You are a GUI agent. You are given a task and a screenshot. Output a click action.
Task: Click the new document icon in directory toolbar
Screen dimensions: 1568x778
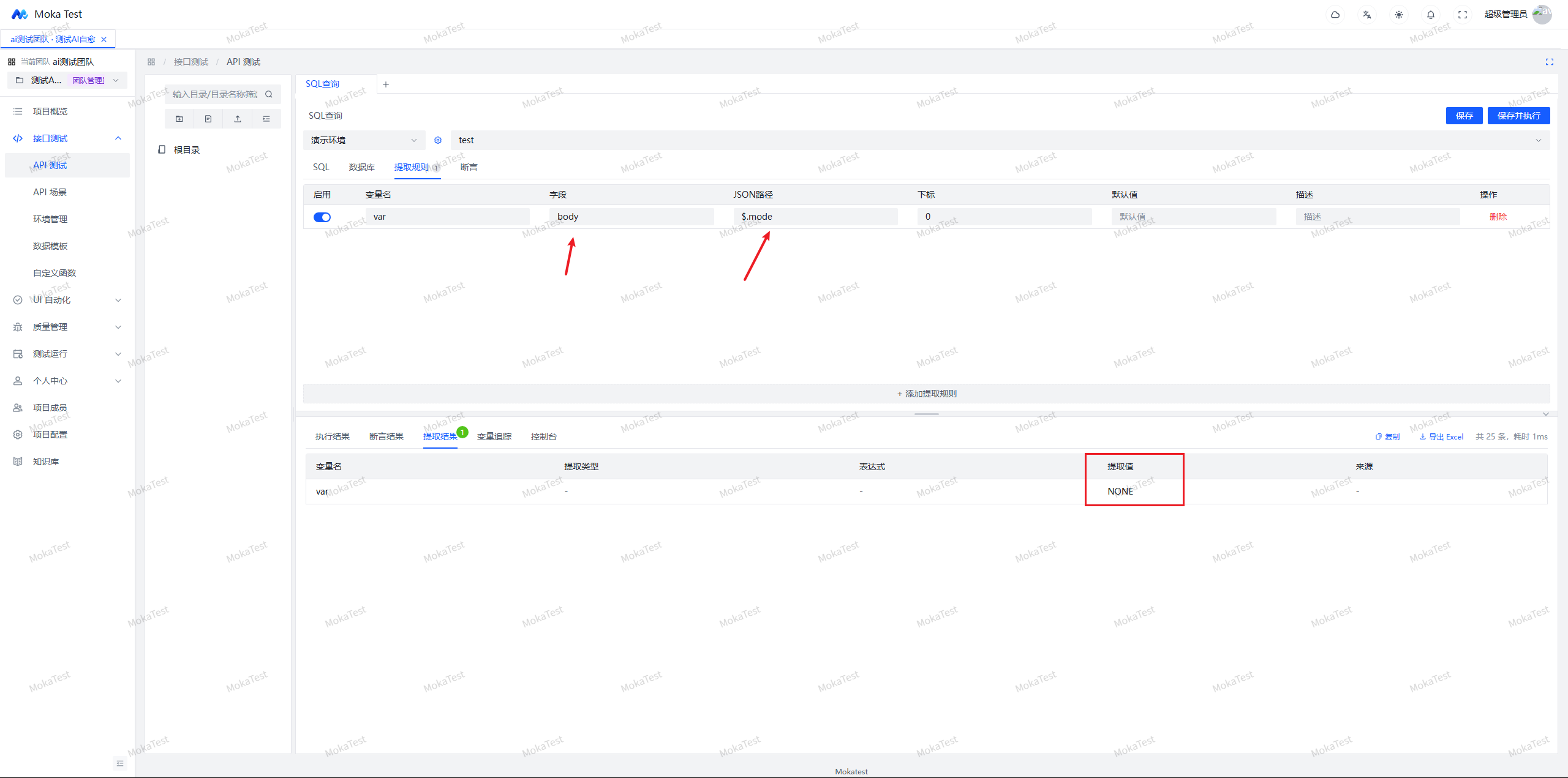[208, 119]
